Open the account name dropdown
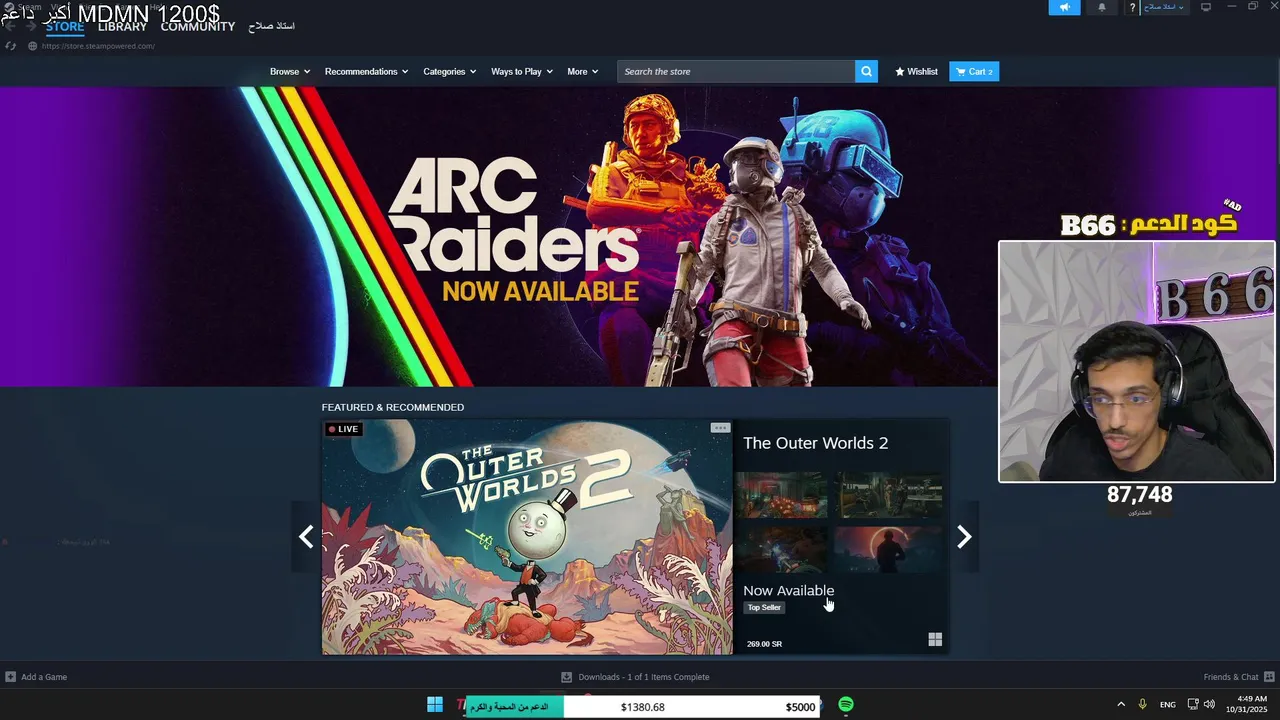The image size is (1280, 720). tap(1165, 7)
